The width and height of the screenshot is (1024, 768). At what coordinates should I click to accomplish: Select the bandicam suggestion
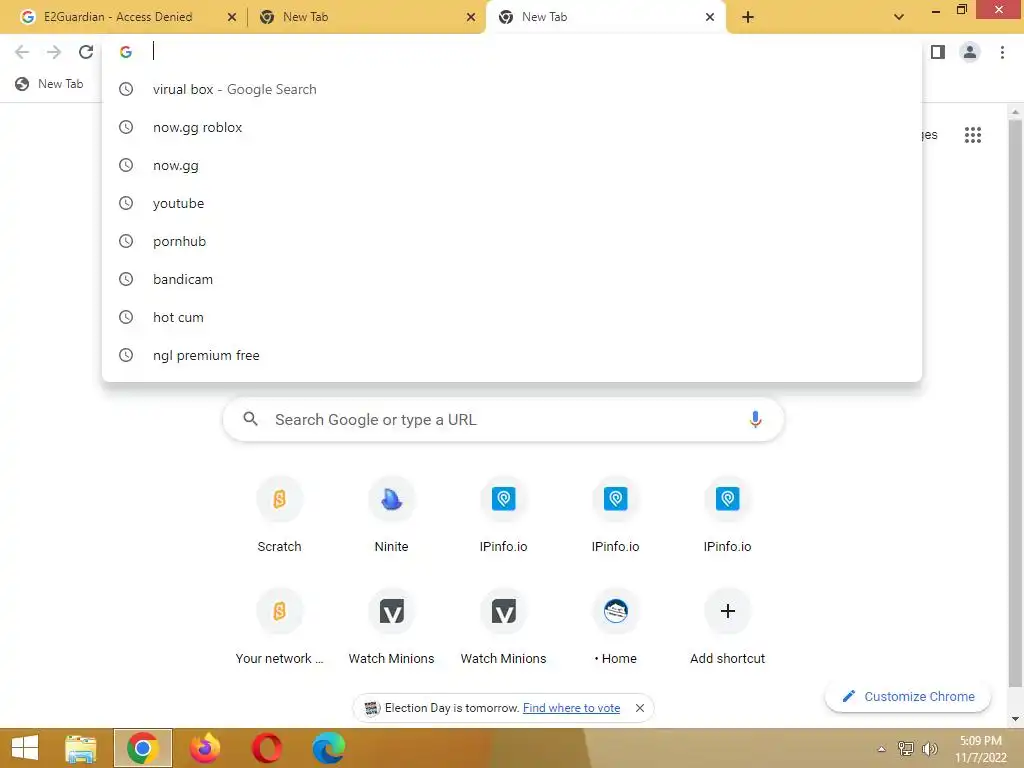[511, 279]
